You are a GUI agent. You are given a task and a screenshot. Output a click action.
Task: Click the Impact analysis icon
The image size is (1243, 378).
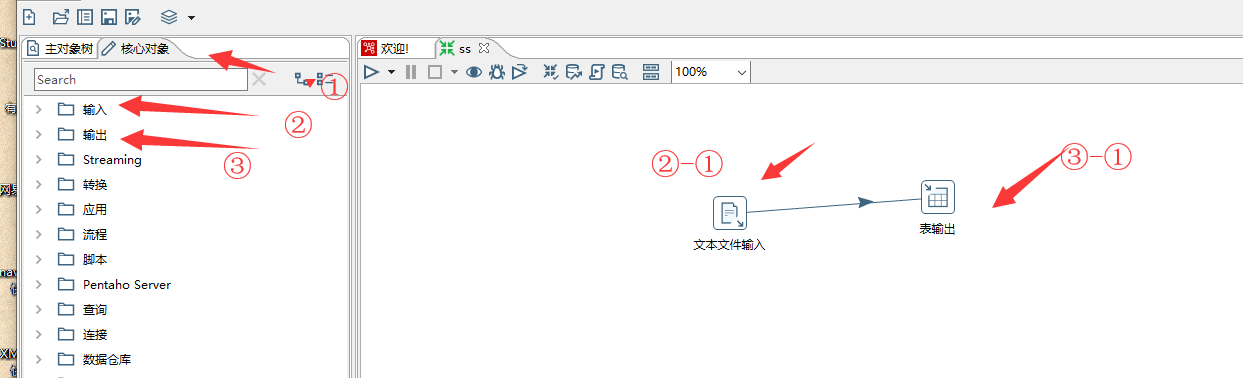574,72
